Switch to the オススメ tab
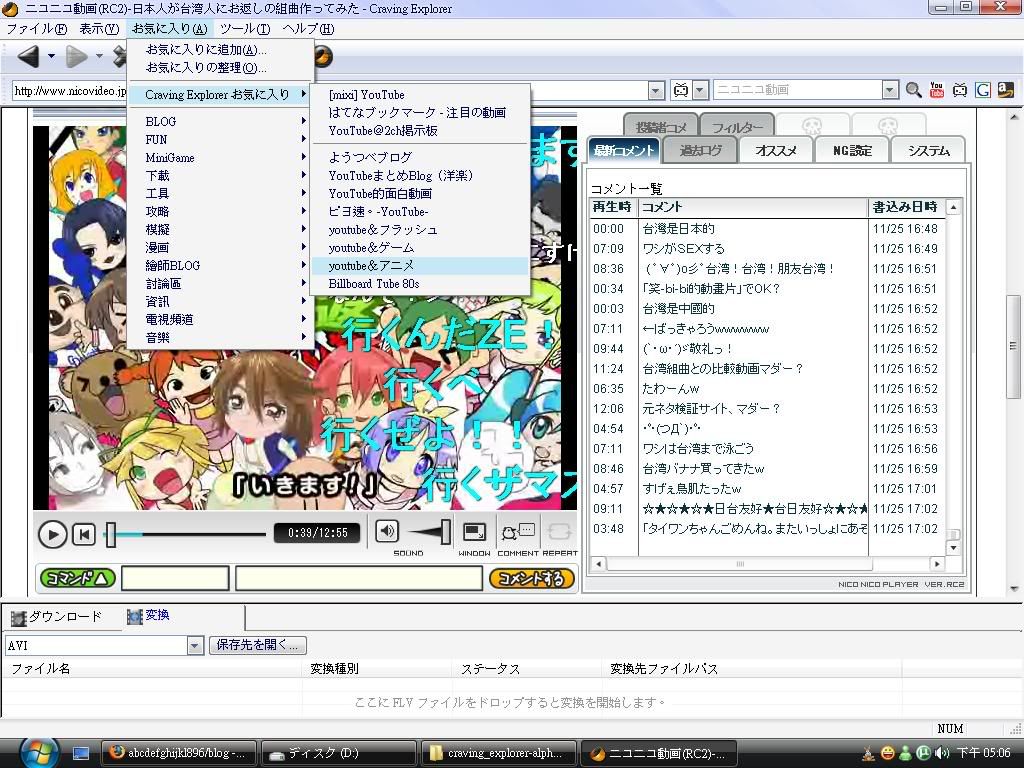The height and width of the screenshot is (768, 1024). click(x=776, y=150)
